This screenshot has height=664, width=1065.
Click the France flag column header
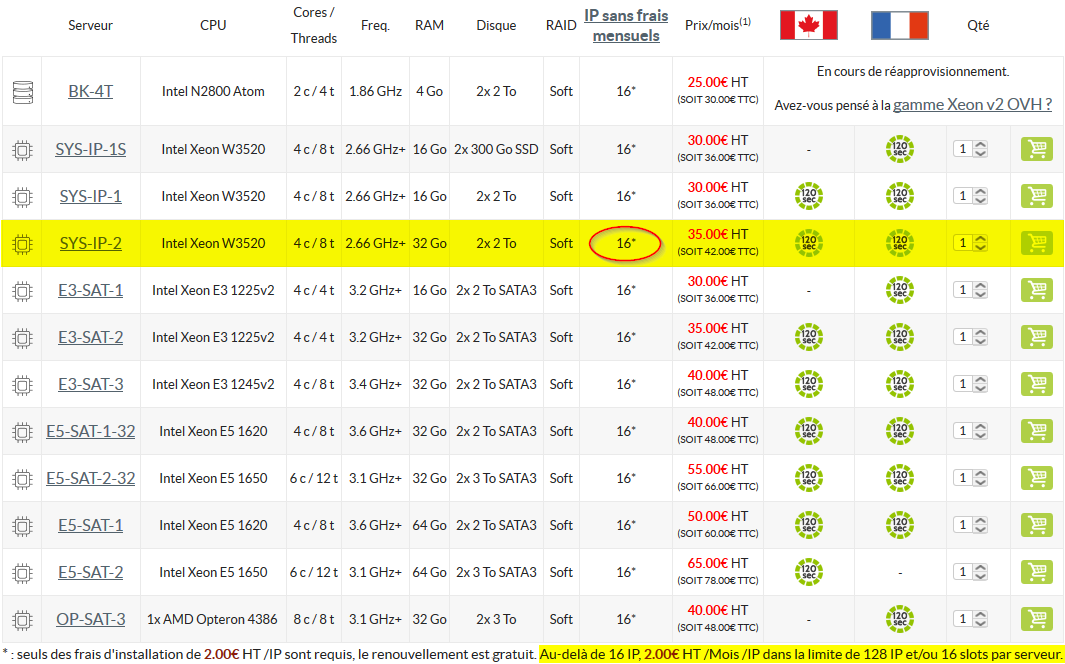(x=899, y=25)
